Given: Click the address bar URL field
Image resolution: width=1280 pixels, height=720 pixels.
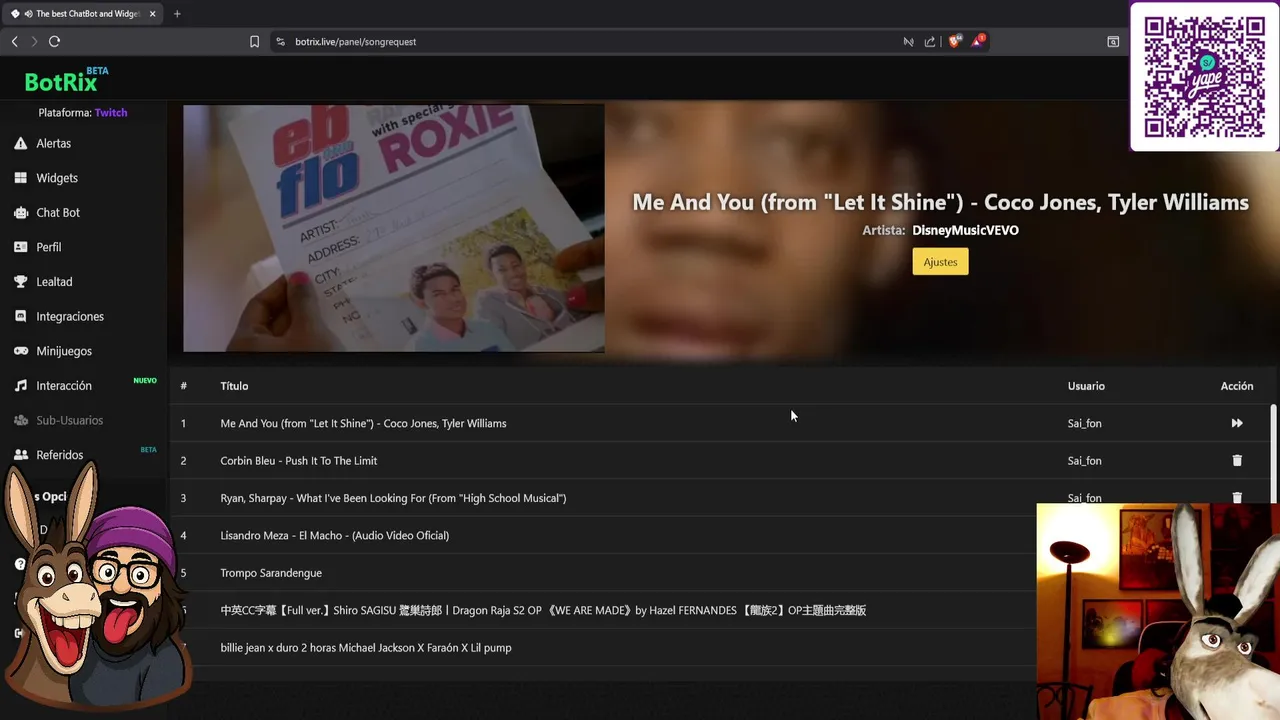Looking at the screenshot, I should tap(590, 42).
